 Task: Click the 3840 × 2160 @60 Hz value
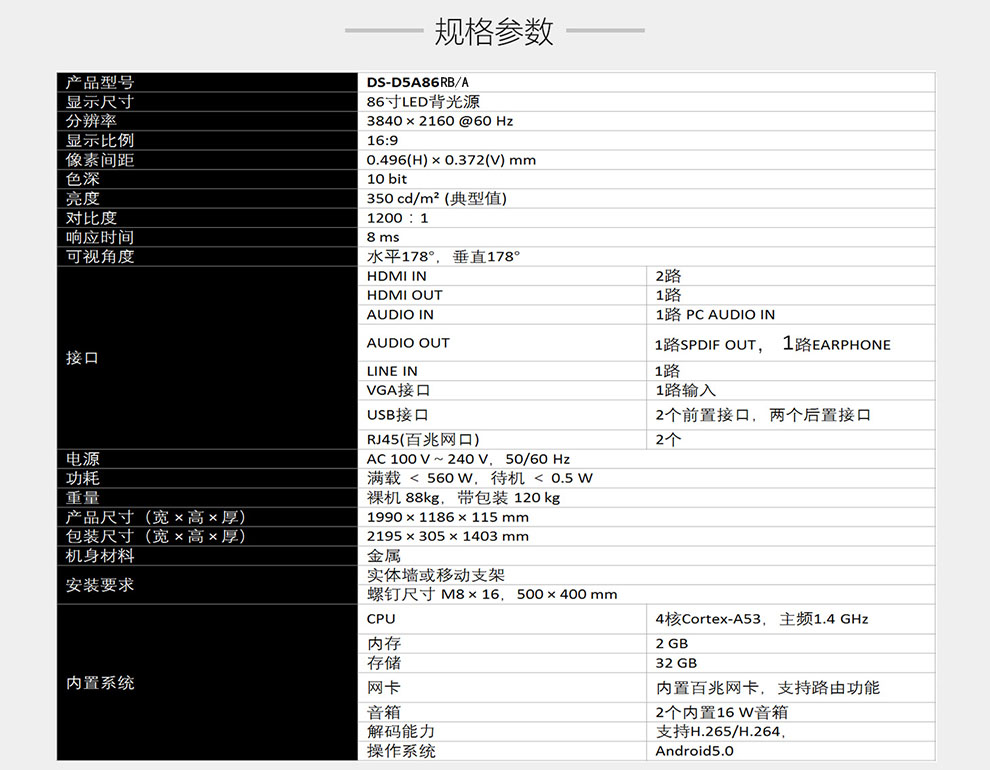[439, 121]
